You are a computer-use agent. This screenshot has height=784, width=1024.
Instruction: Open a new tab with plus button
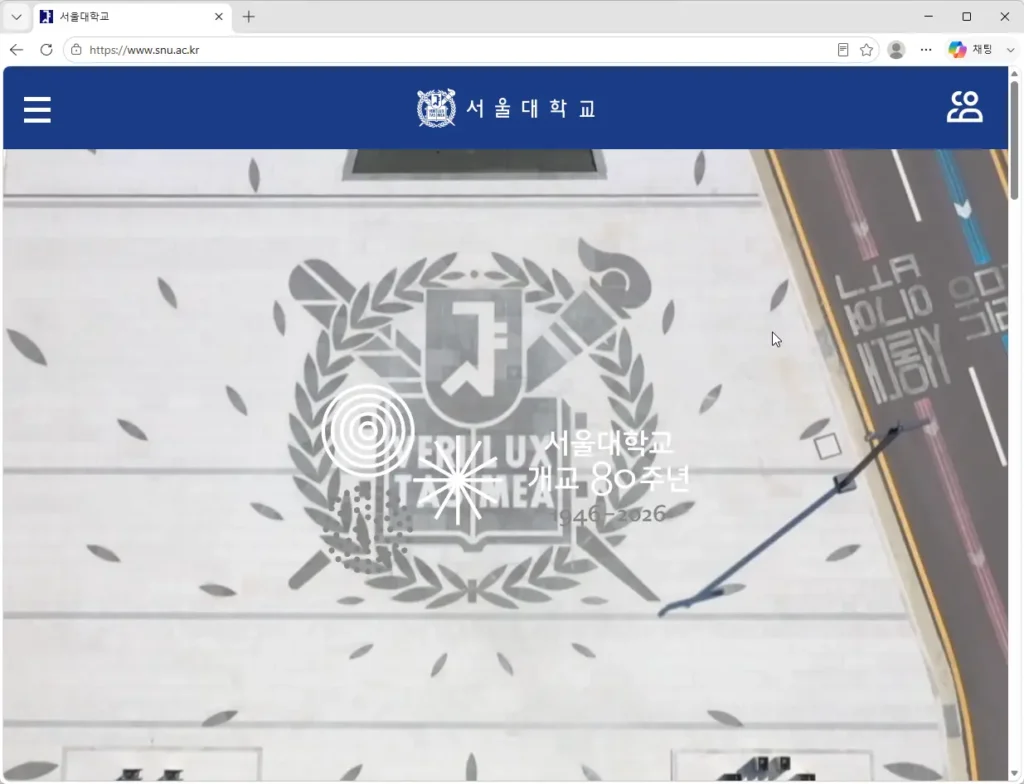click(x=249, y=17)
